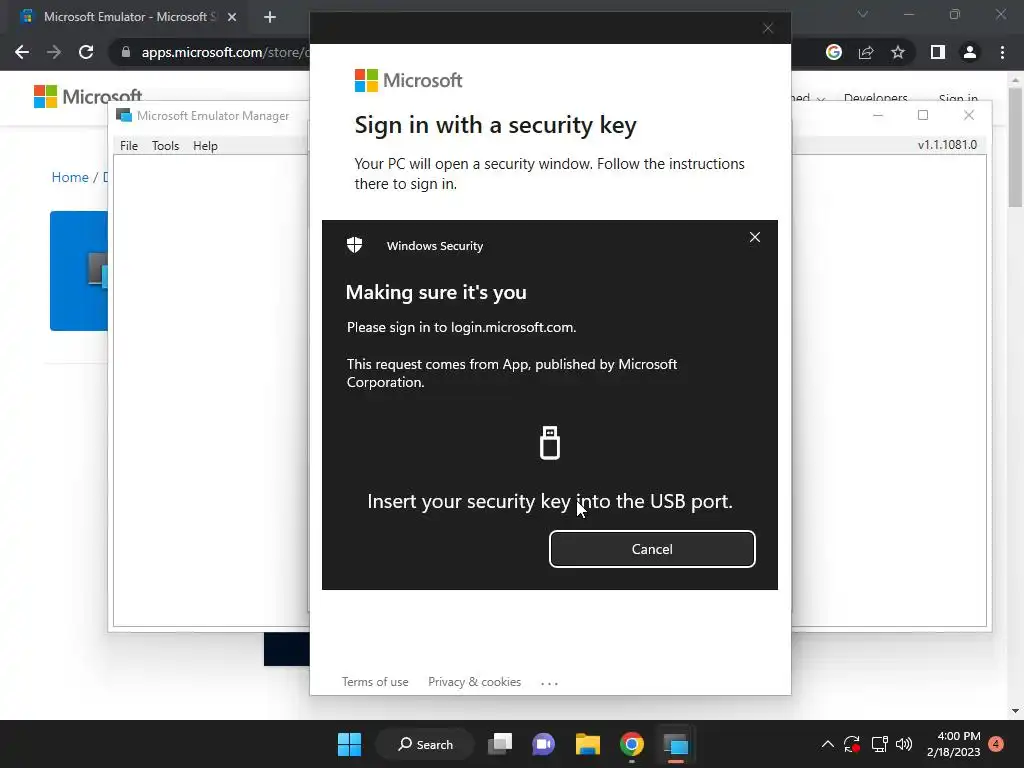Click the volume tray icon
The image size is (1024, 768).
904,744
